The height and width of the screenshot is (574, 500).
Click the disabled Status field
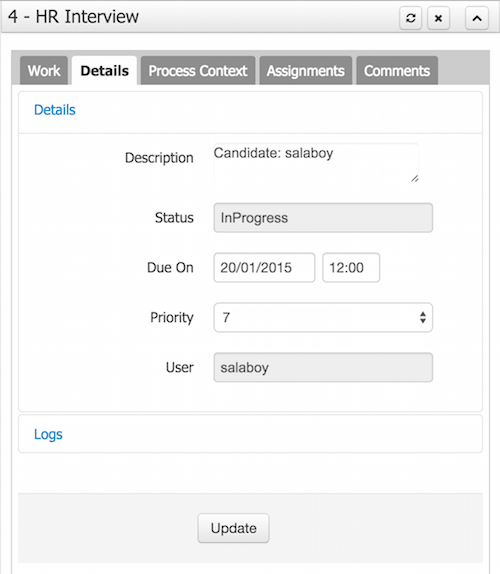tap(323, 218)
